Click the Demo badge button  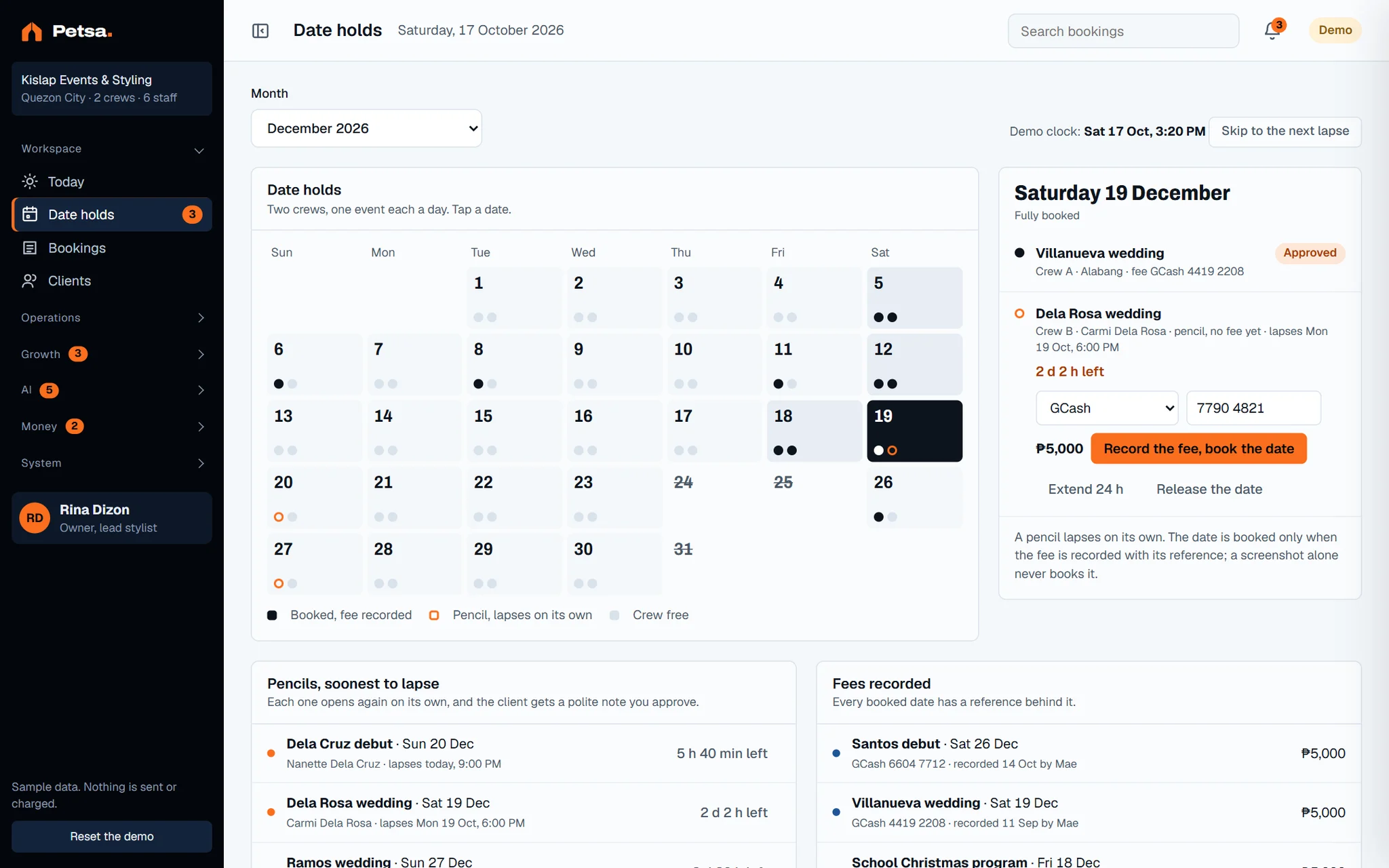(1335, 31)
